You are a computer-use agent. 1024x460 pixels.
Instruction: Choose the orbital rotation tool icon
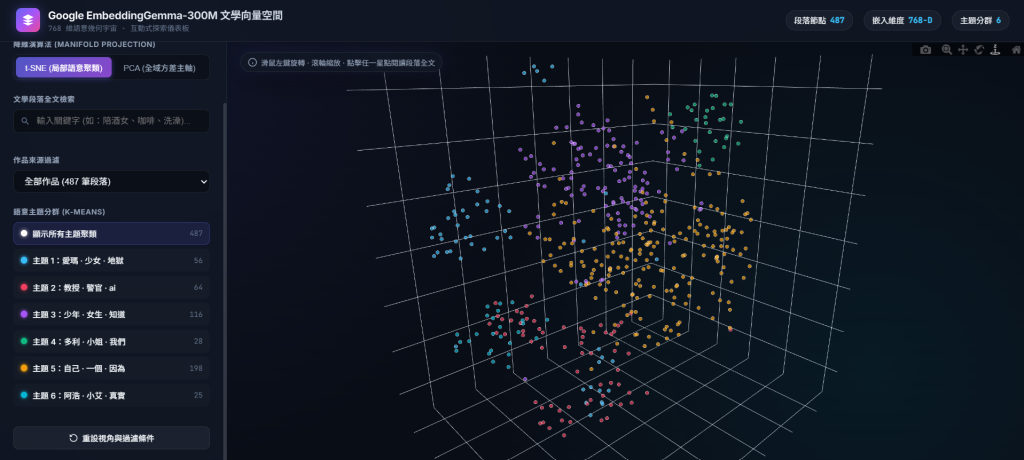(x=979, y=50)
